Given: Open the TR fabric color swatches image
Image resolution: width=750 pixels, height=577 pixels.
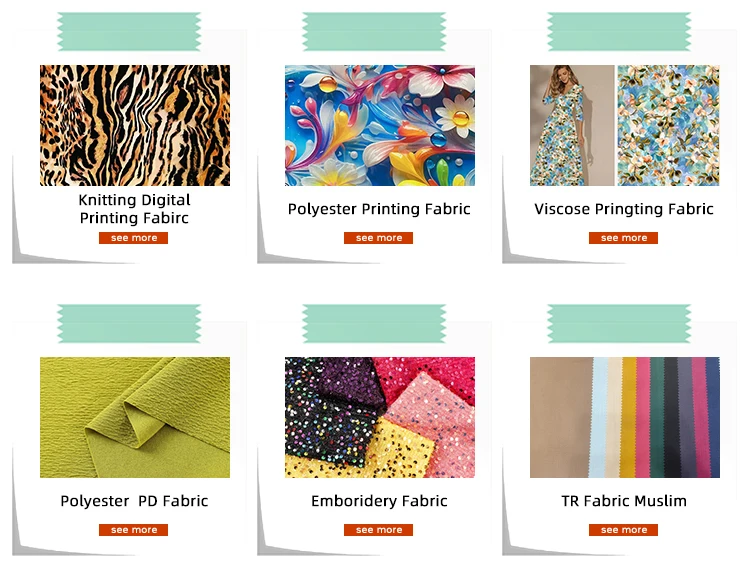Looking at the screenshot, I should coord(625,417).
